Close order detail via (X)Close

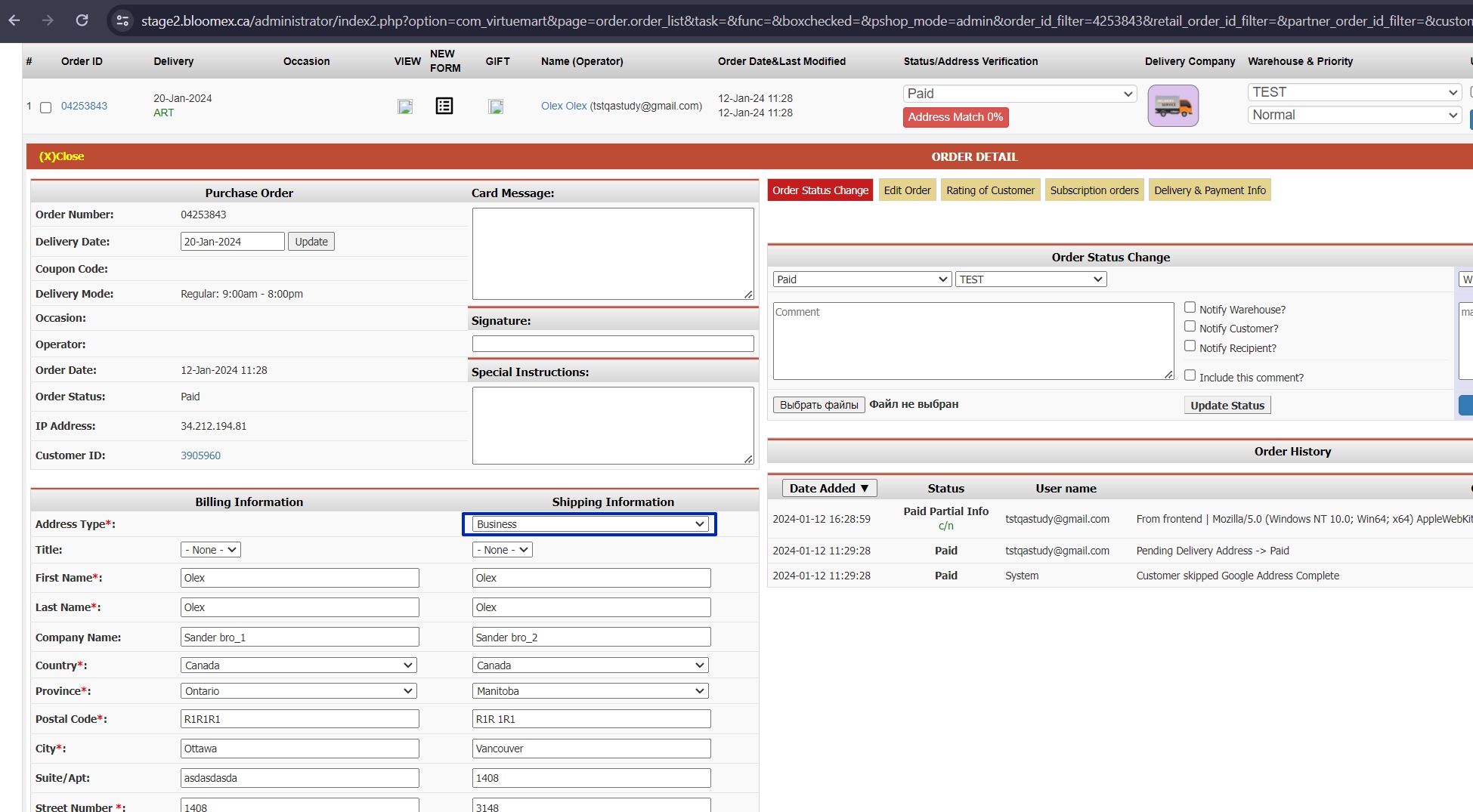(x=61, y=156)
